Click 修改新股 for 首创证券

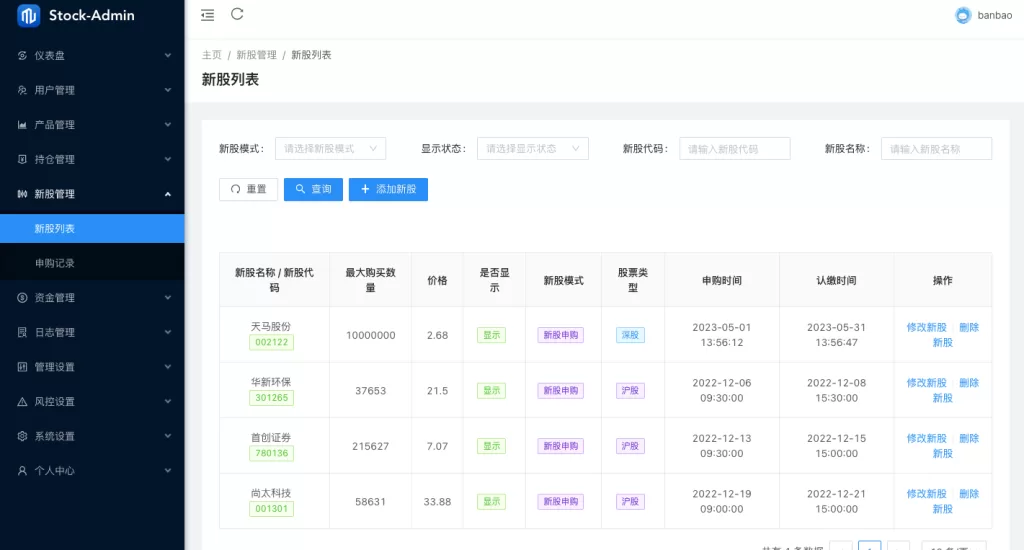[x=927, y=438]
